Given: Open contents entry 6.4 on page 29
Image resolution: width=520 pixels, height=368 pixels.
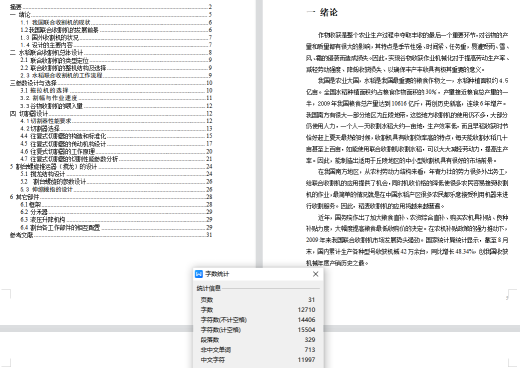Looking at the screenshot, I should click(116, 227).
